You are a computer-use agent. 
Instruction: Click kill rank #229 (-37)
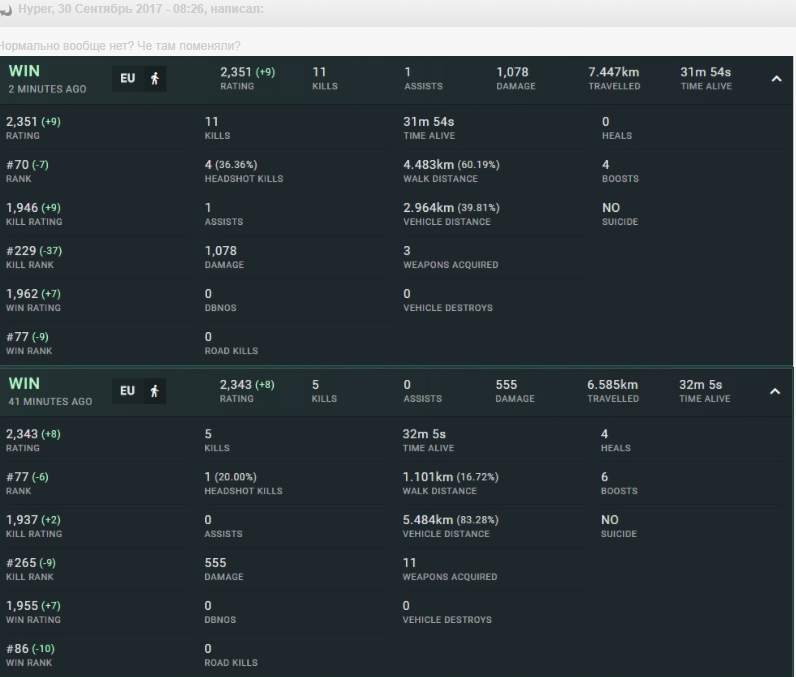(x=34, y=251)
